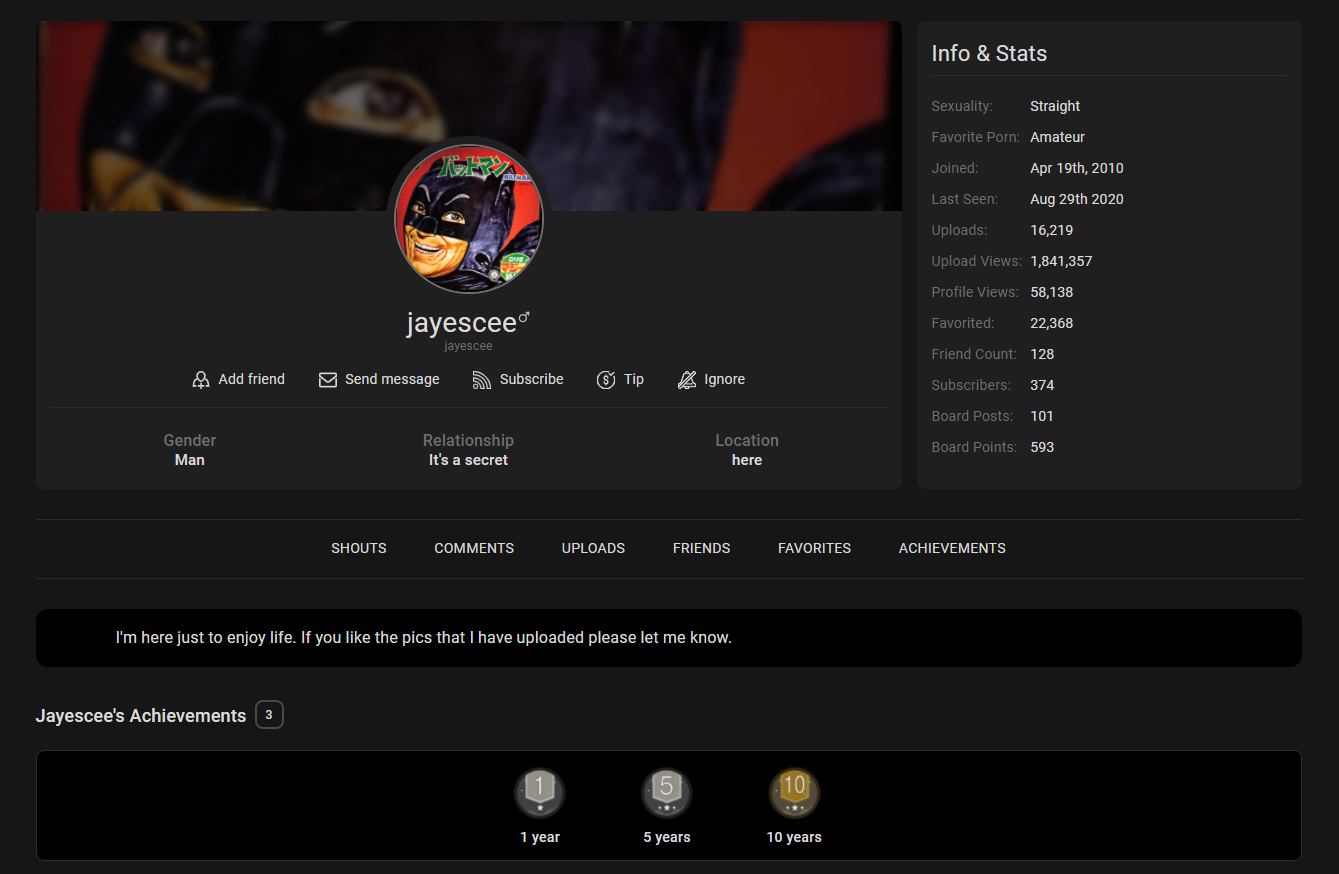Click the Favorited count 22,368
The width and height of the screenshot is (1339, 874).
(1052, 323)
